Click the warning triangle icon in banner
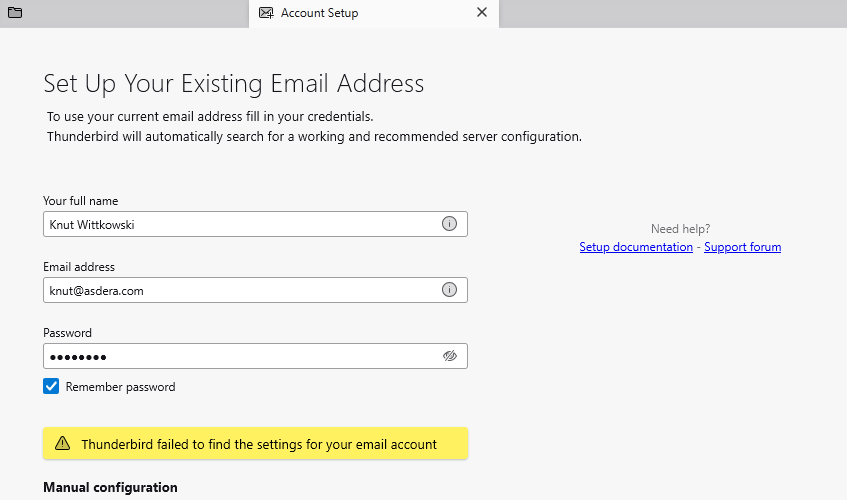847x500 pixels. 63,444
